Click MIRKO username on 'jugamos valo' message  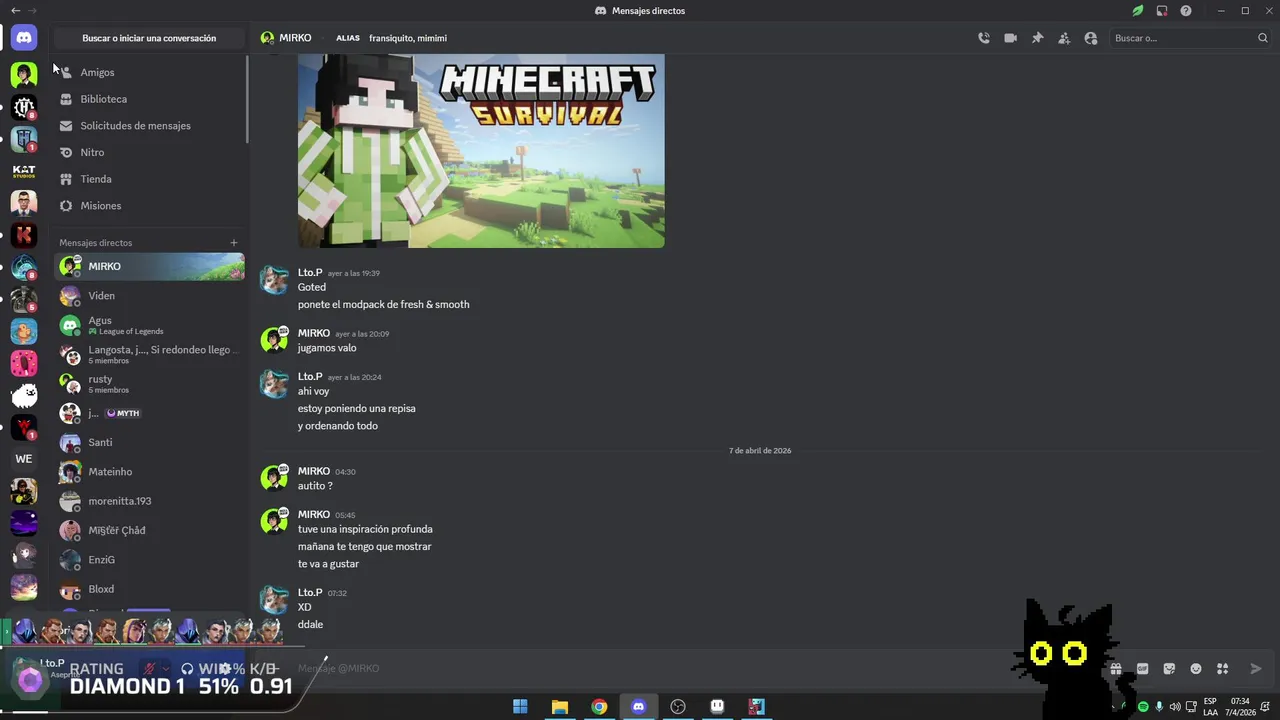pyautogui.click(x=314, y=333)
